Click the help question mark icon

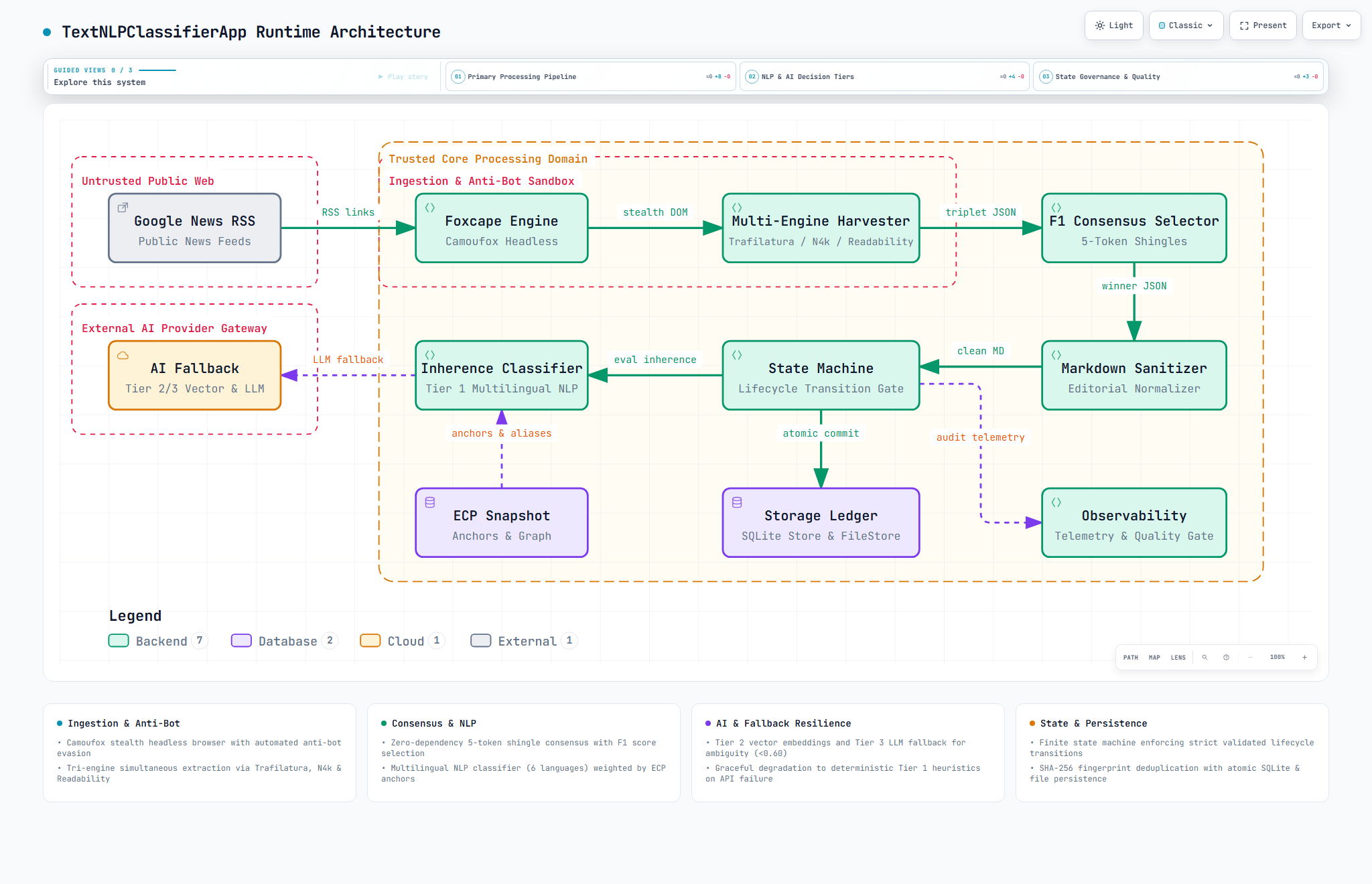coord(1226,658)
